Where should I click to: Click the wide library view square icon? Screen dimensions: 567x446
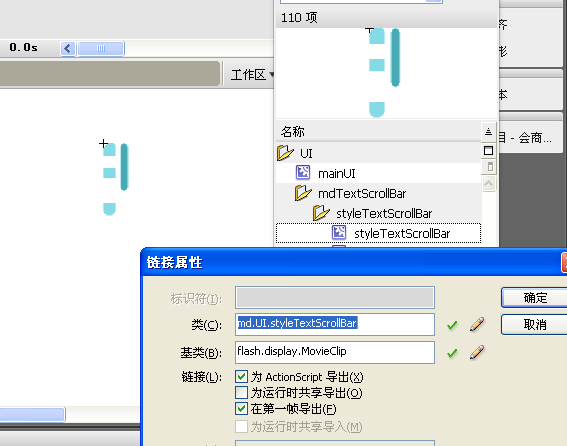pos(488,150)
